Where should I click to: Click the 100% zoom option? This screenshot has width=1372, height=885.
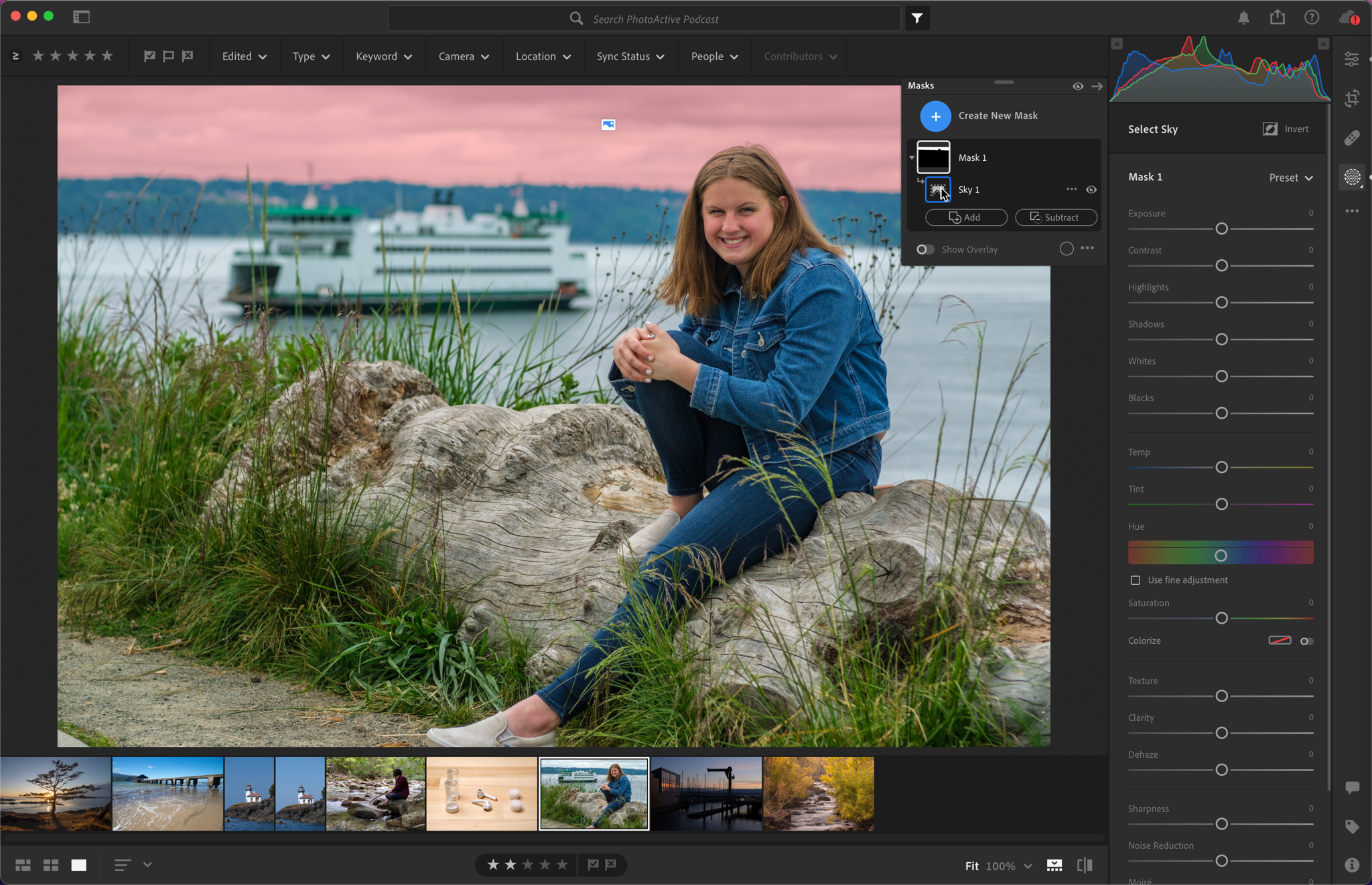click(1000, 866)
